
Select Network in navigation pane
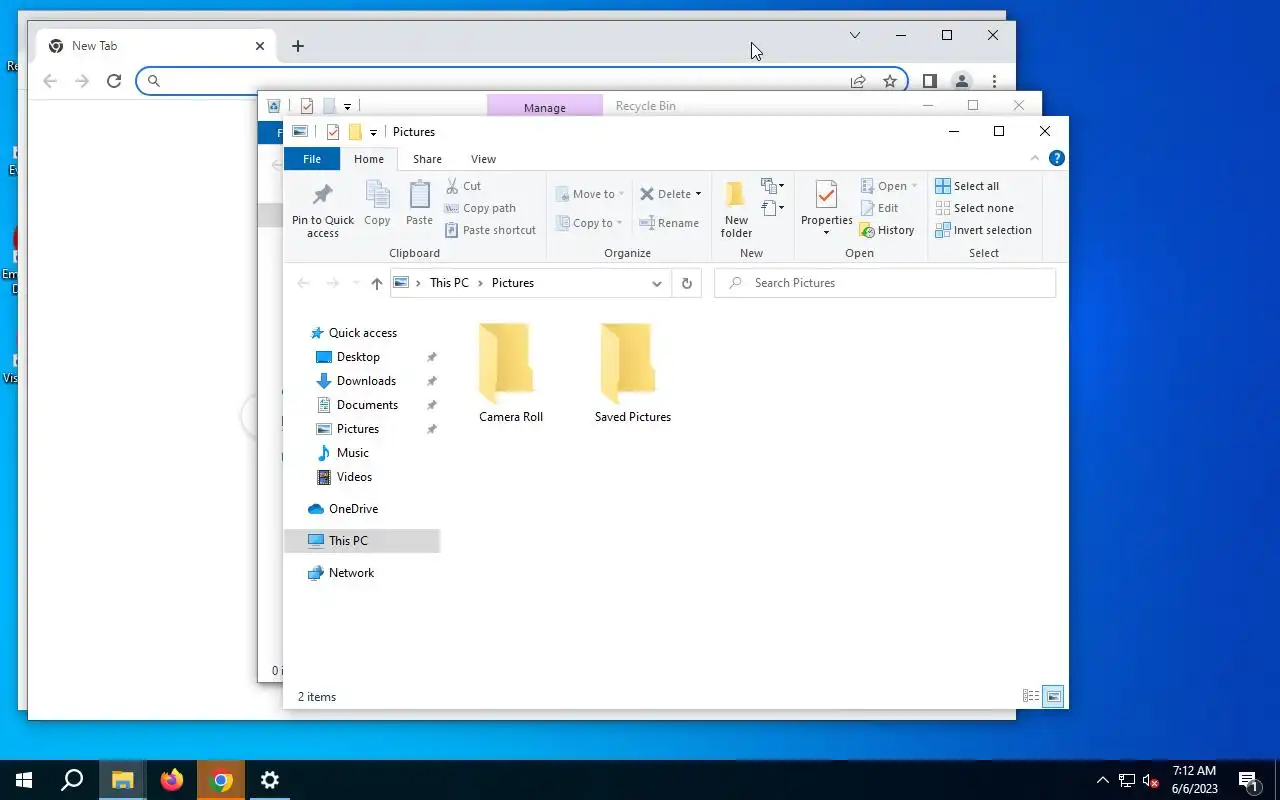(351, 573)
